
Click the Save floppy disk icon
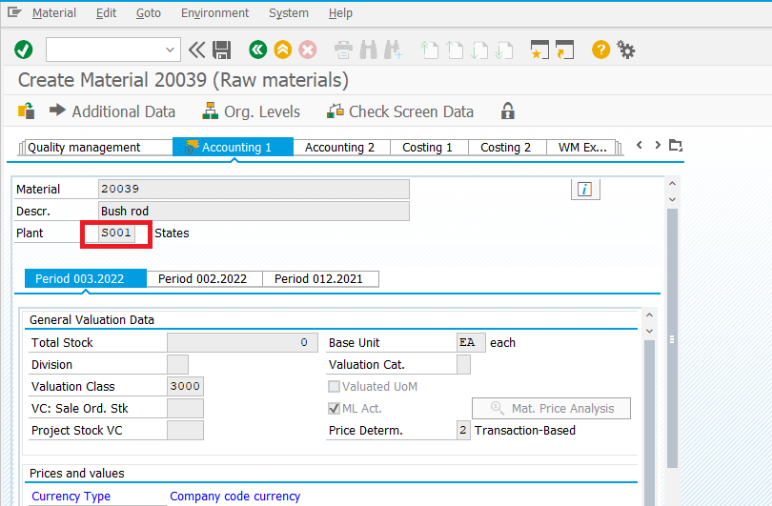tap(222, 49)
